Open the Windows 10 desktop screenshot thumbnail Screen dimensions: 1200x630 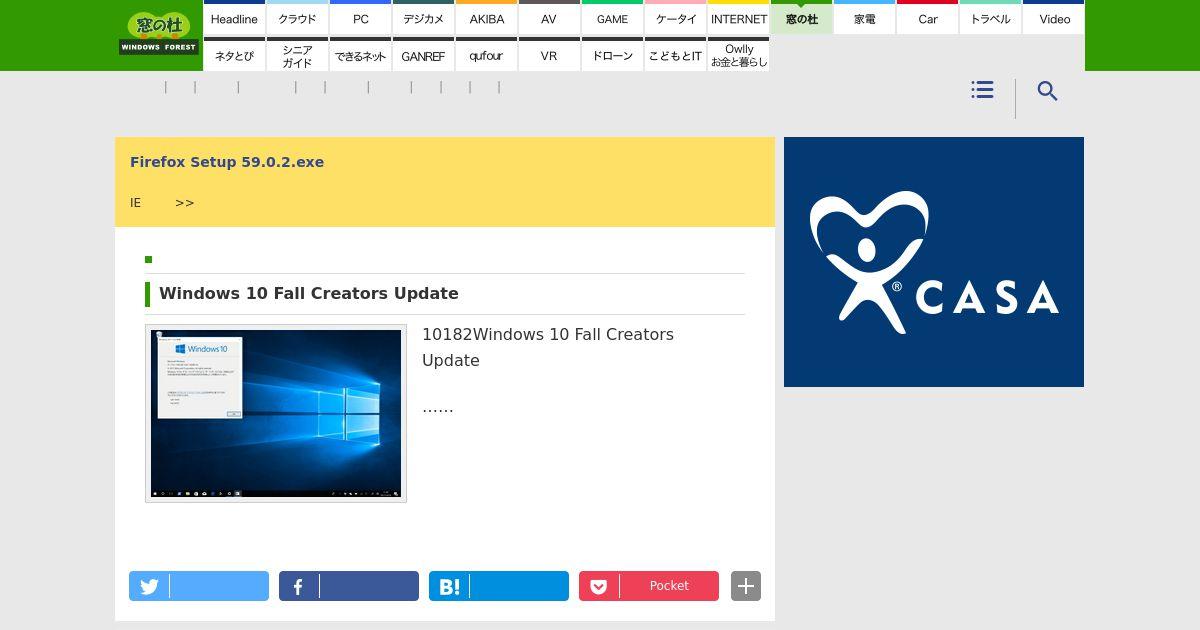click(276, 413)
